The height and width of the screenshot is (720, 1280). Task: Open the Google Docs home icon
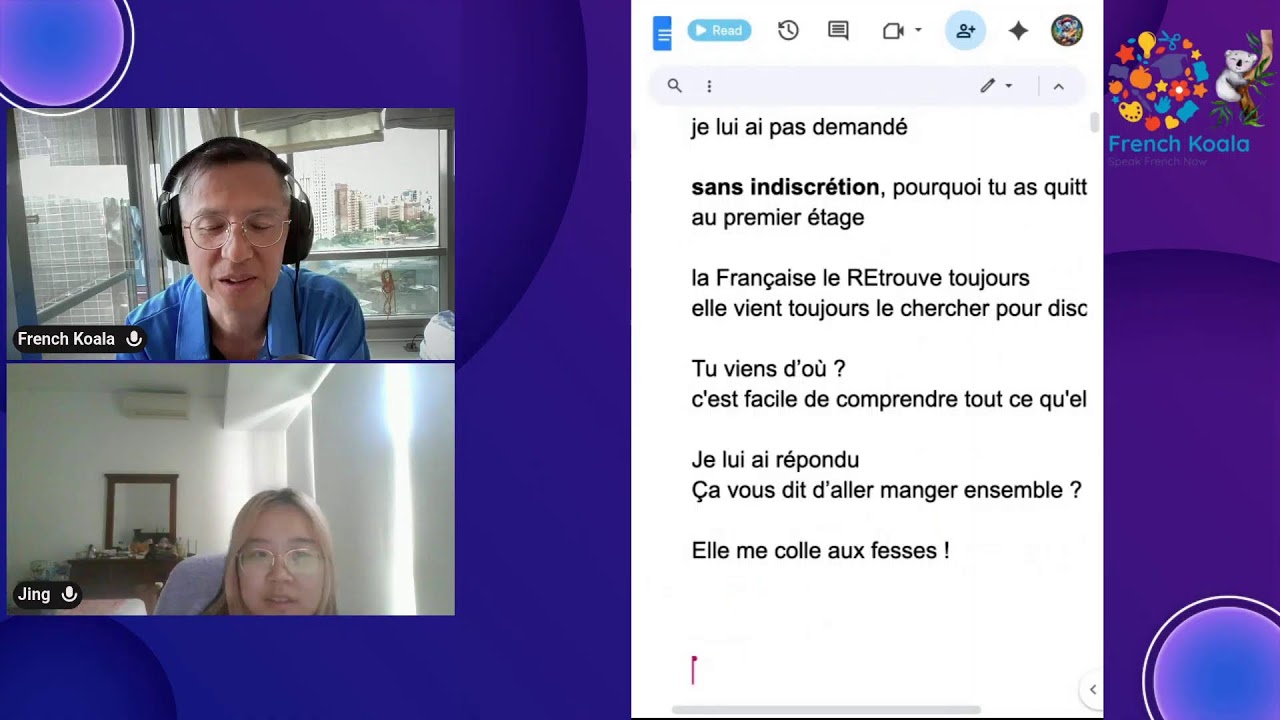click(662, 32)
